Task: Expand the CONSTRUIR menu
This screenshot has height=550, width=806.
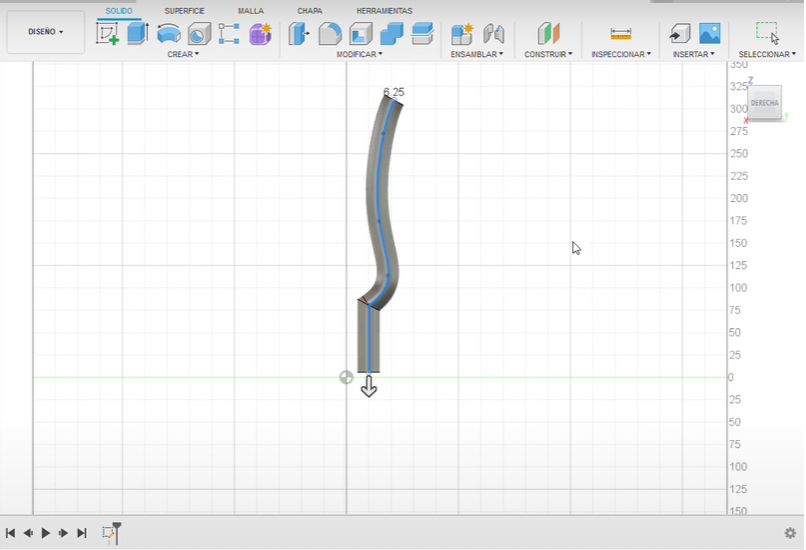Action: [x=548, y=54]
